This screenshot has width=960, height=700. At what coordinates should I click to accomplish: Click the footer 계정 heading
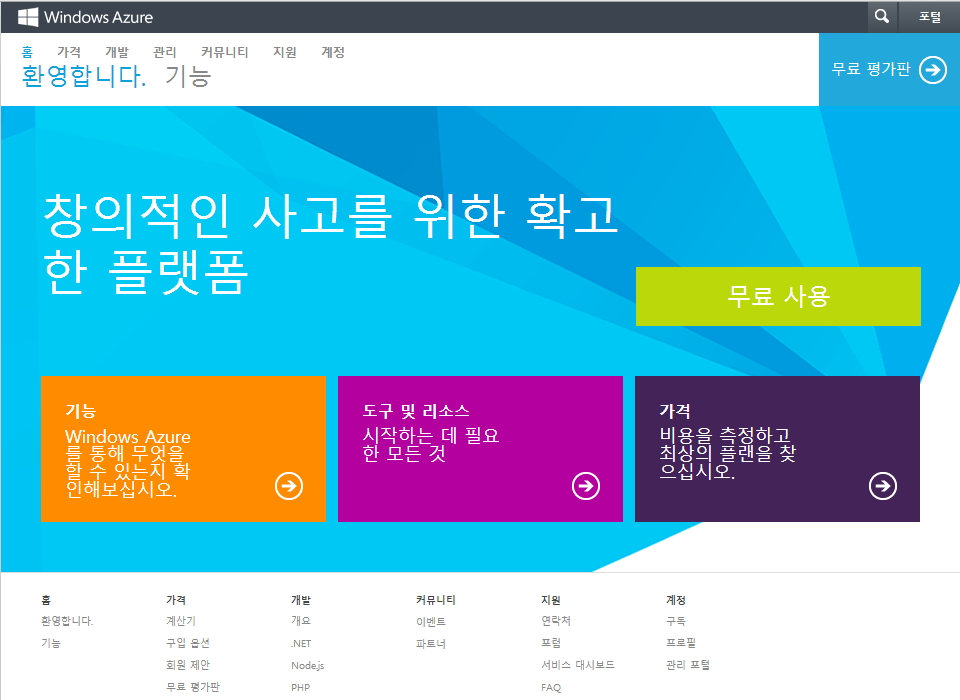(x=676, y=600)
